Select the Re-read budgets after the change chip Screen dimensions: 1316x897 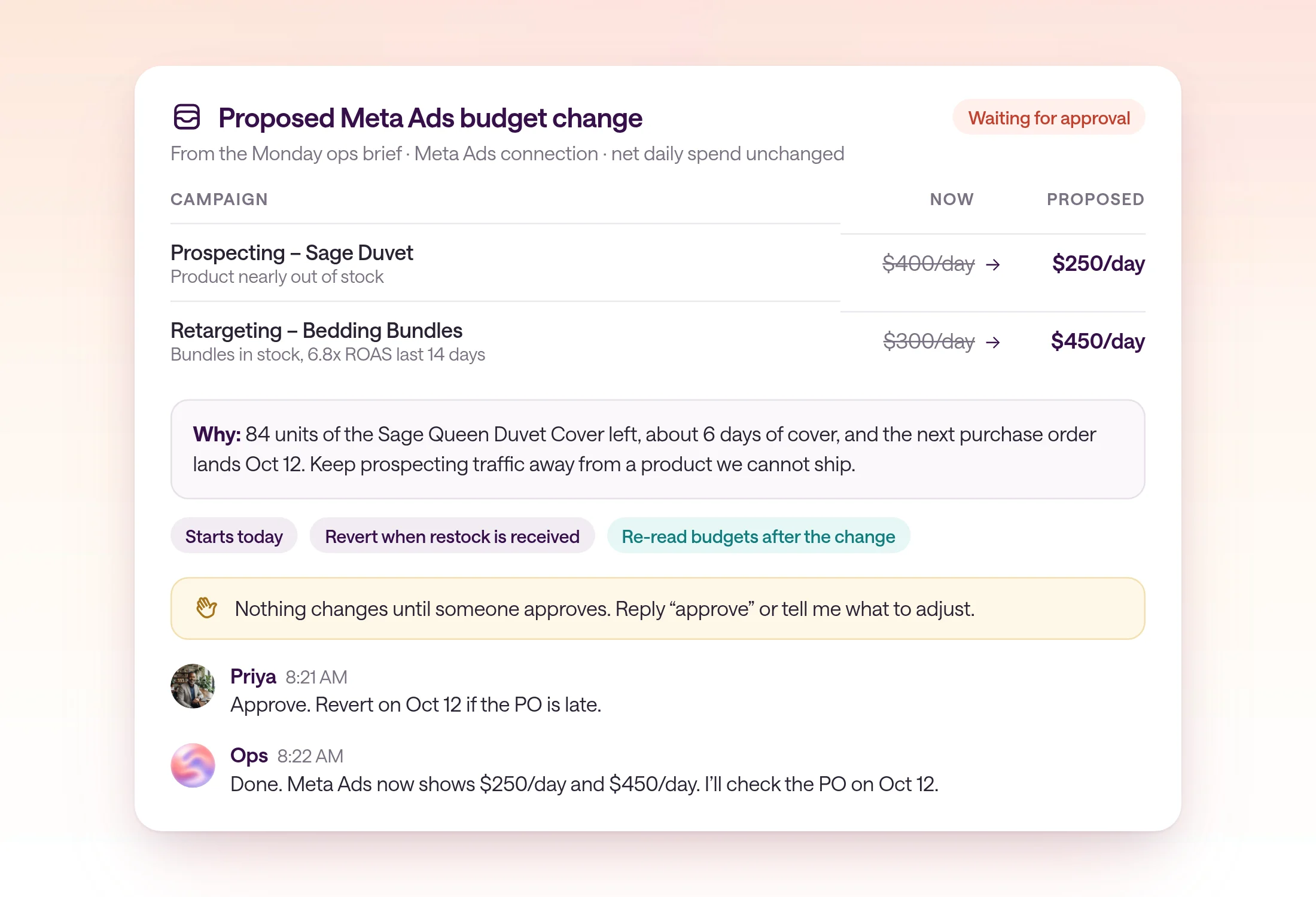click(x=758, y=536)
